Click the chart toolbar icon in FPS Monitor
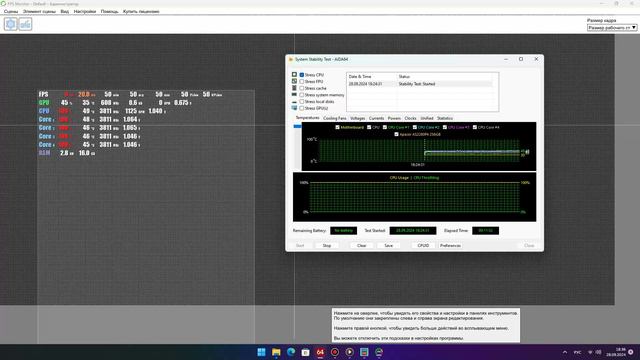The width and height of the screenshot is (640, 360). click(x=25, y=24)
